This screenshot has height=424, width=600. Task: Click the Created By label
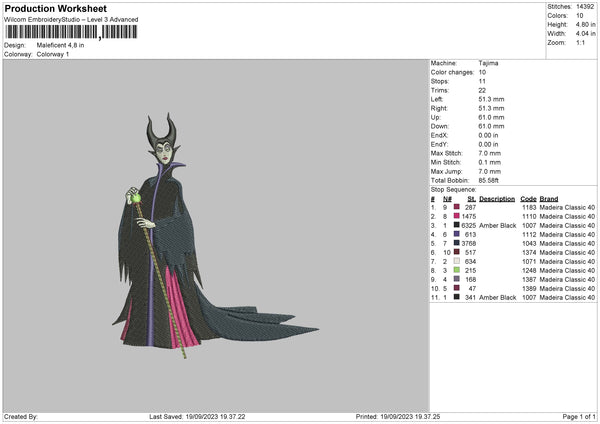tap(21, 417)
